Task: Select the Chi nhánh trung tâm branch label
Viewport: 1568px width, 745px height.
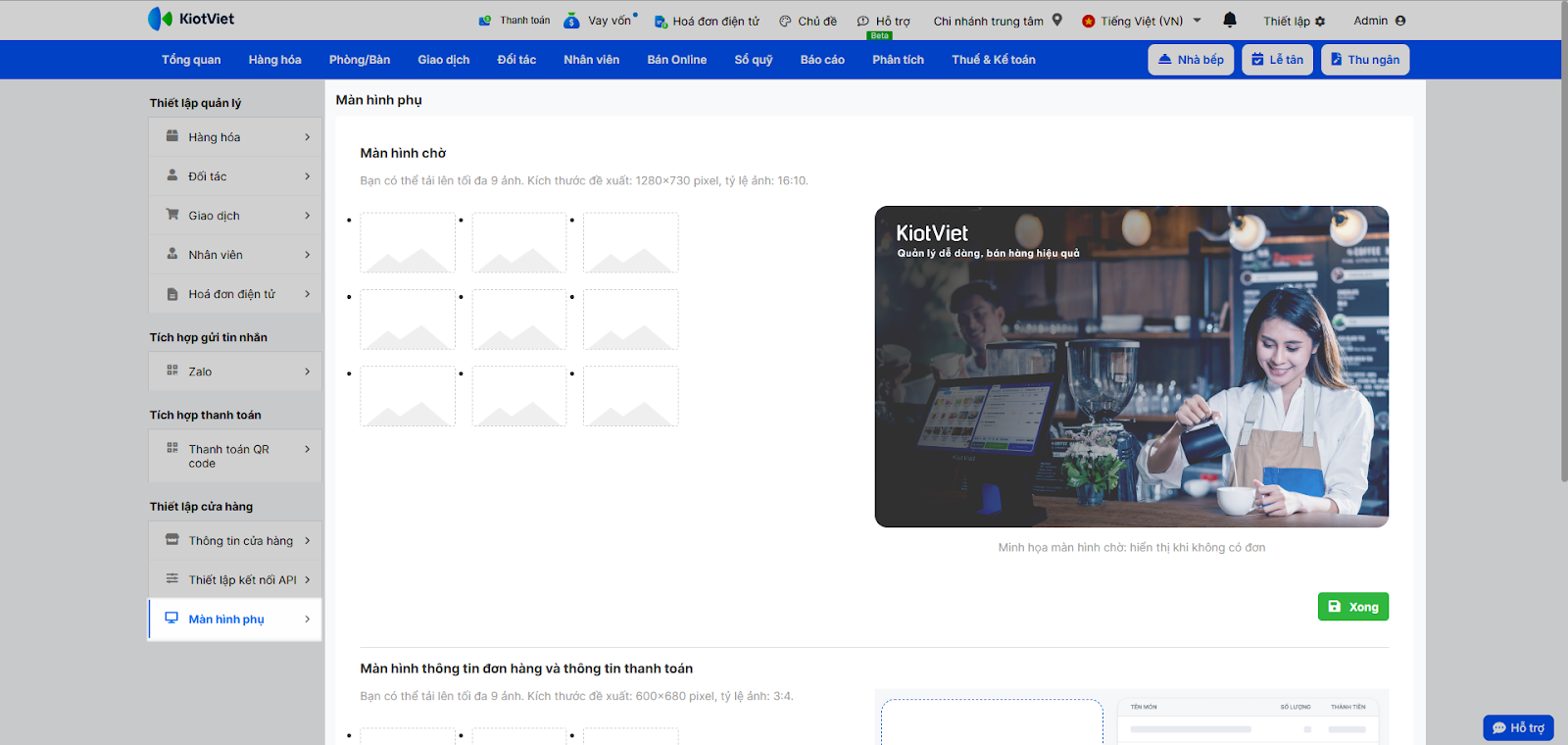Action: click(988, 21)
